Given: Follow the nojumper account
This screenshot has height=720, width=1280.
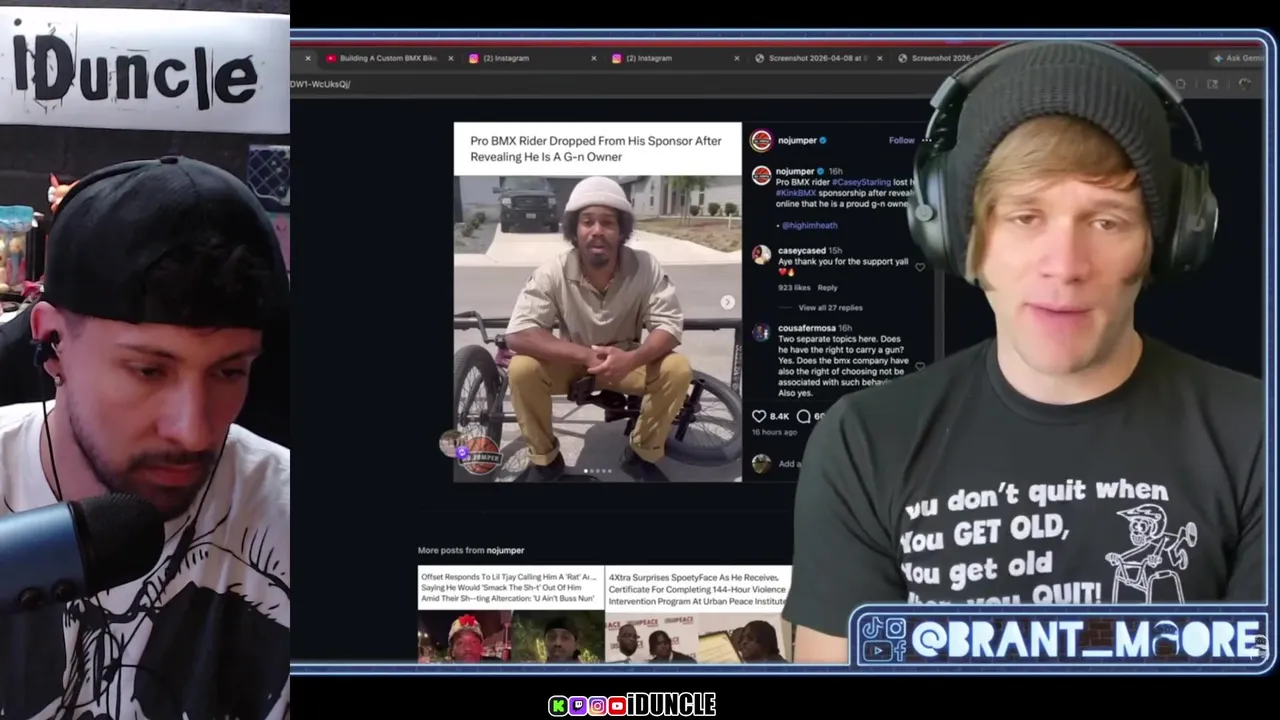Looking at the screenshot, I should (x=901, y=140).
